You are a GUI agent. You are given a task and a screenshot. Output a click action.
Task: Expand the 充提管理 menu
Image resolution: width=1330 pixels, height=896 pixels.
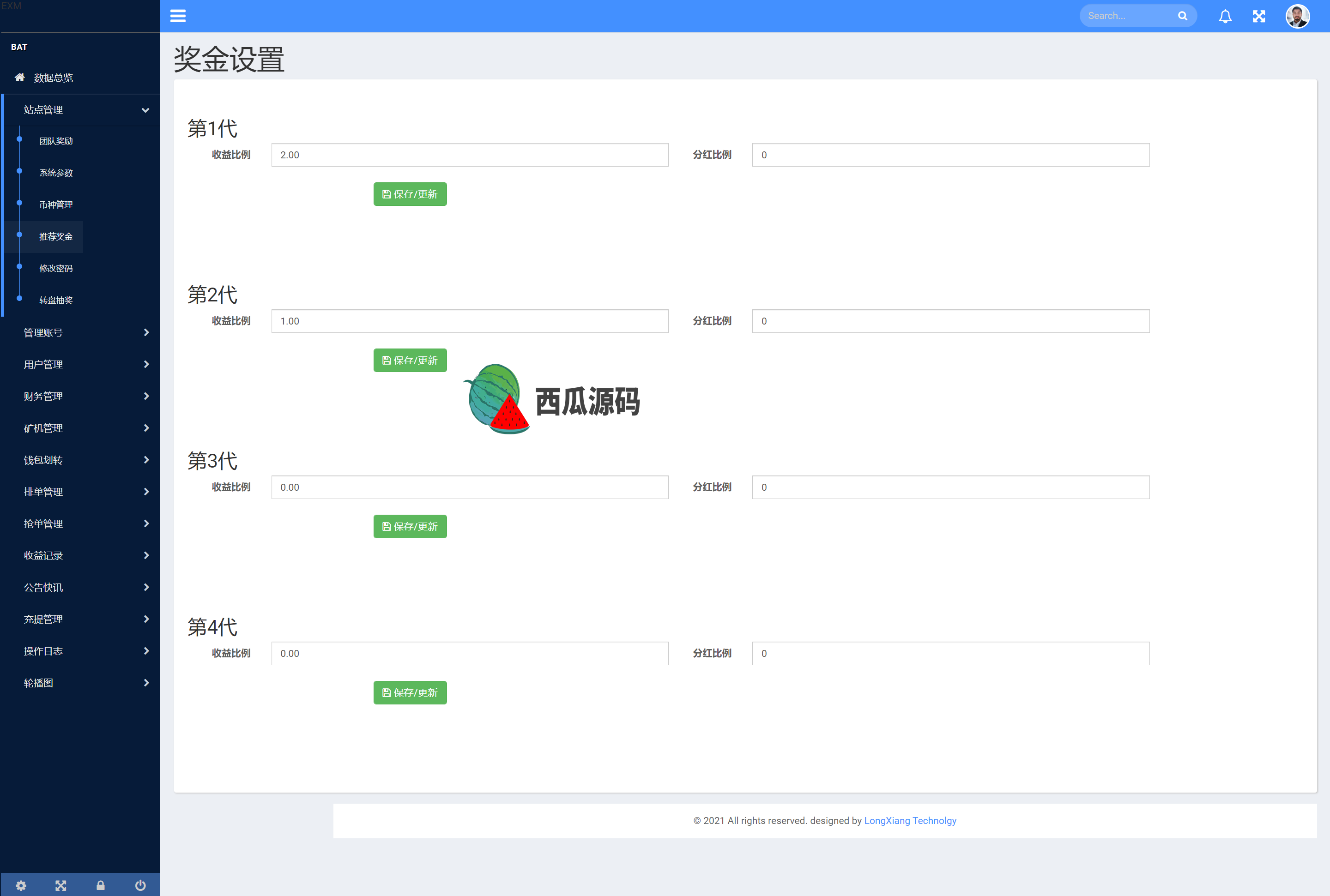(82, 619)
